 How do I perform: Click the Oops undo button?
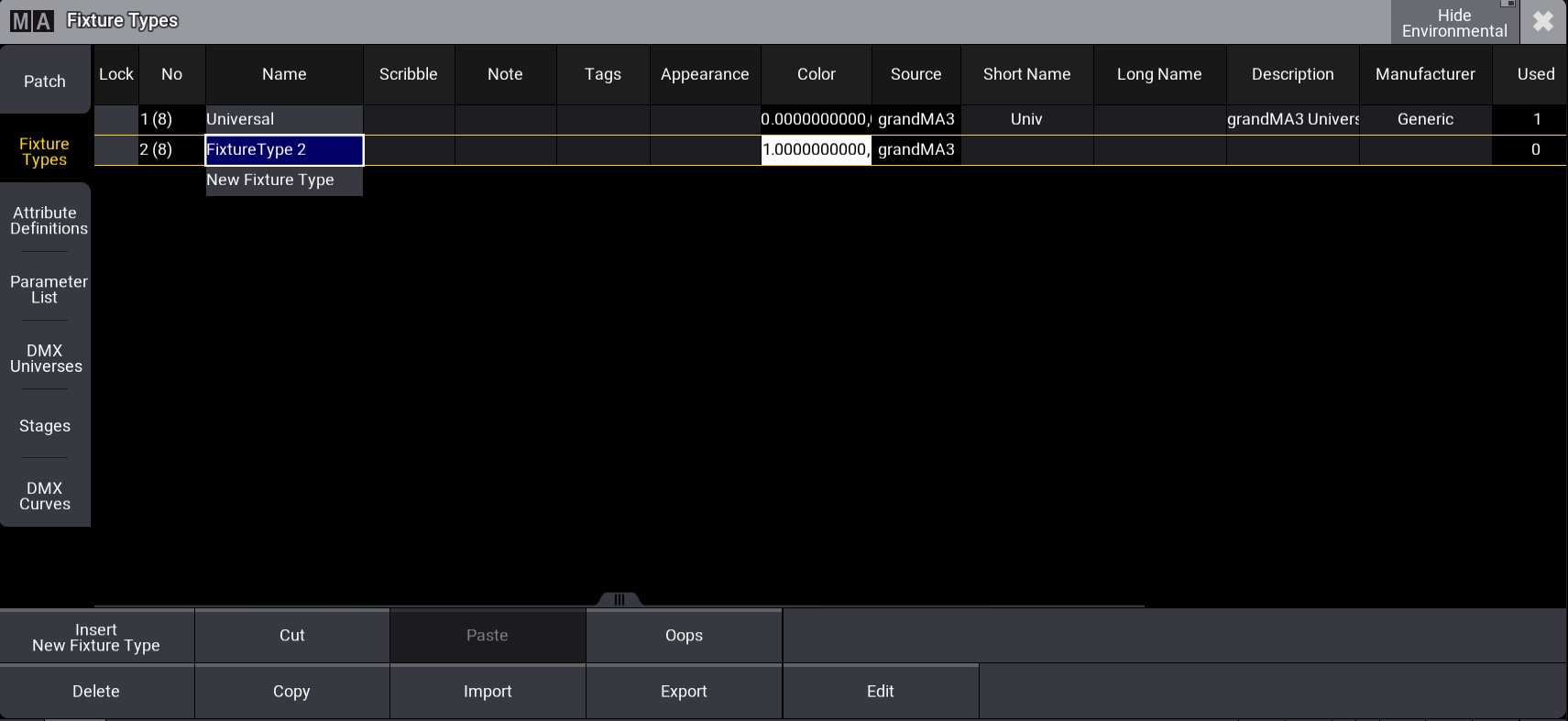684,636
